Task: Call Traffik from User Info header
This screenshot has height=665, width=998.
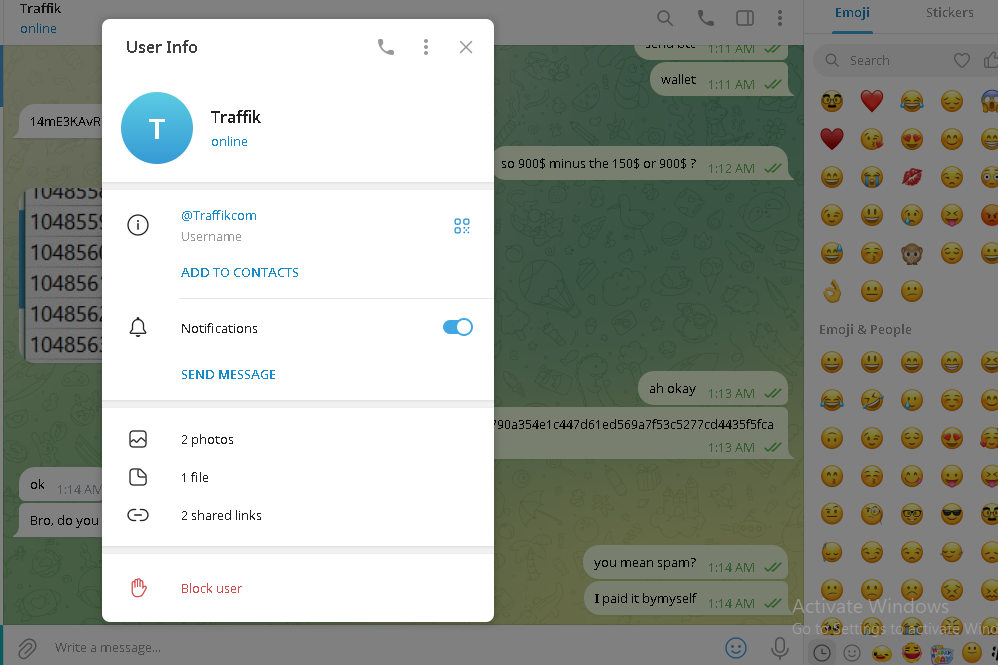Action: 386,47
